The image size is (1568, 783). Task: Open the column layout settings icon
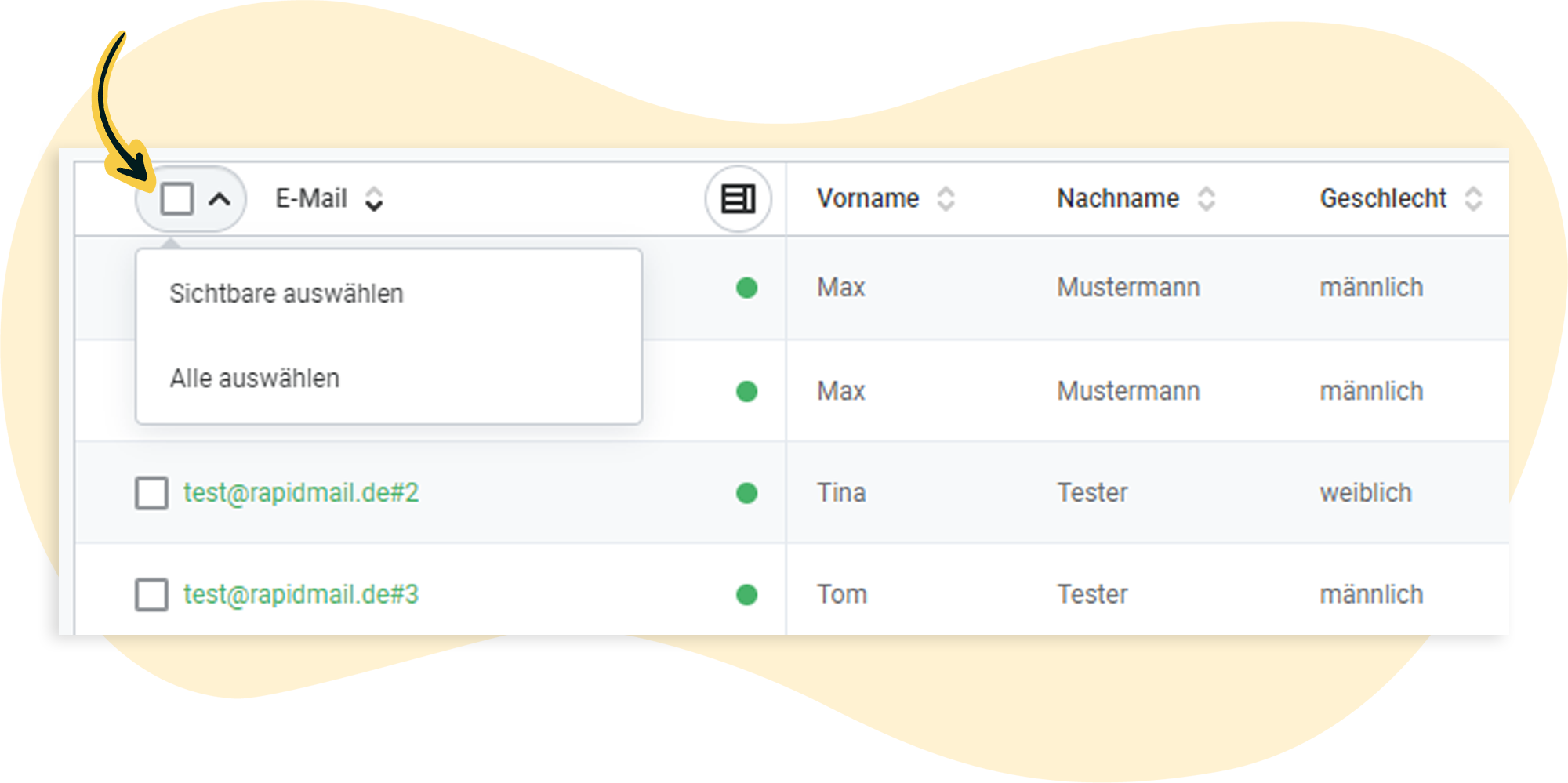click(x=738, y=199)
